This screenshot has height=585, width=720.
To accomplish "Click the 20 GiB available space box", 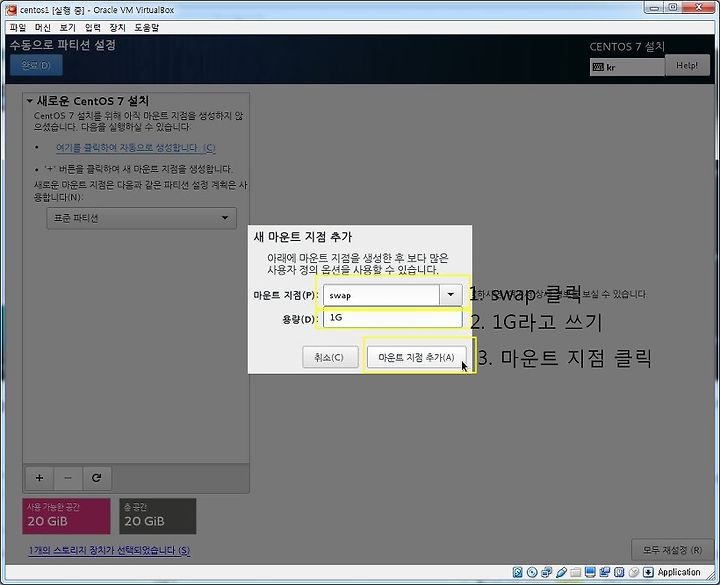I will 66,516.
